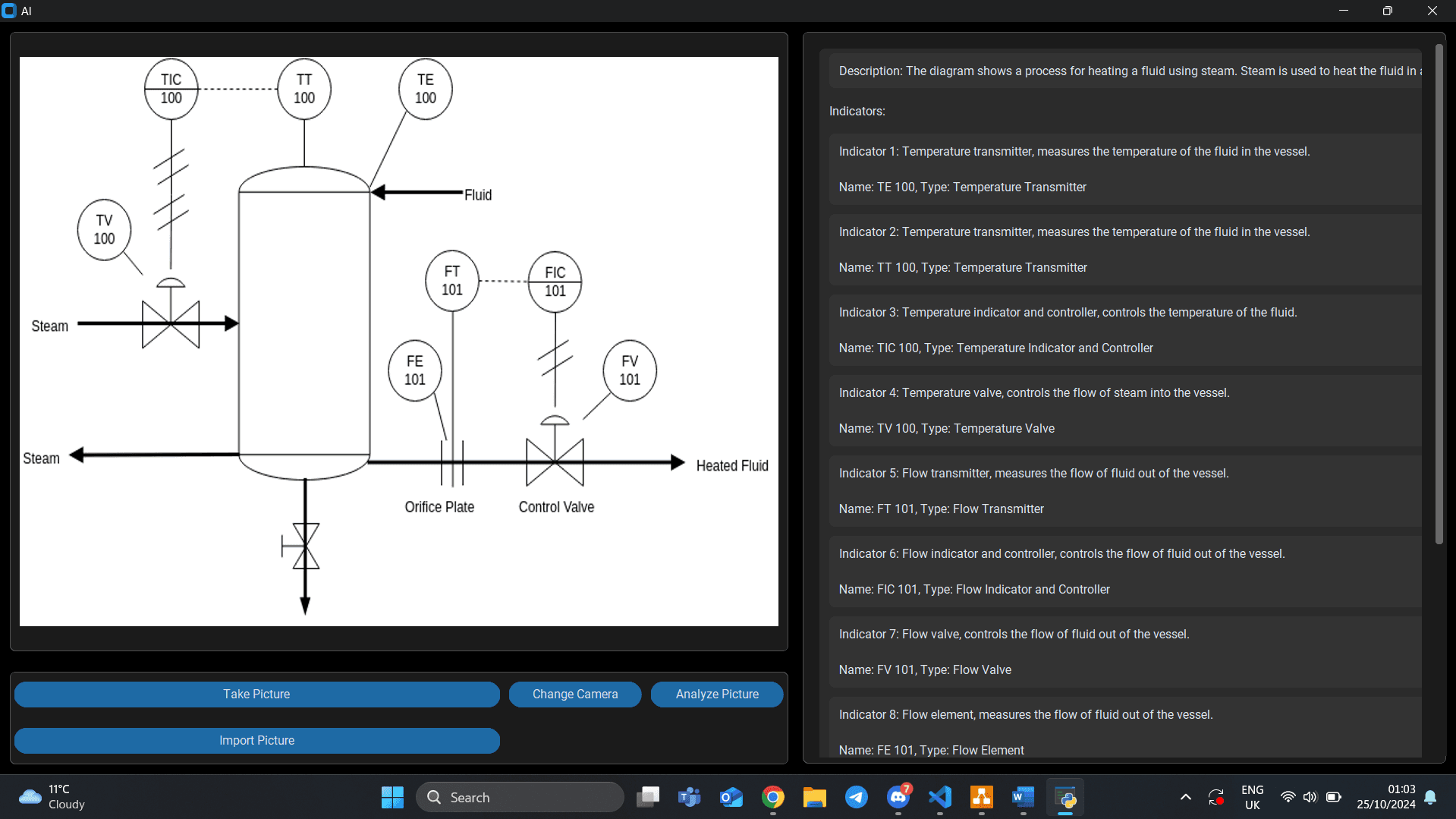Select Indicator 6 description text
This screenshot has height=819, width=1456.
tap(1062, 553)
